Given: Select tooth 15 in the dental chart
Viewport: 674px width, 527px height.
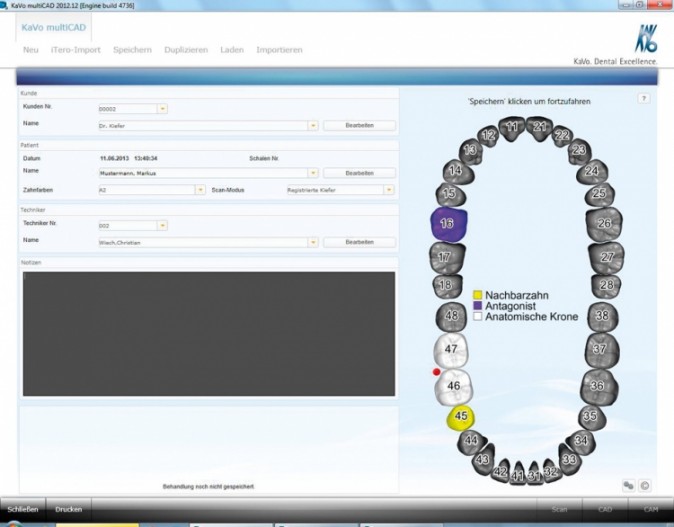Looking at the screenshot, I should click(450, 193).
